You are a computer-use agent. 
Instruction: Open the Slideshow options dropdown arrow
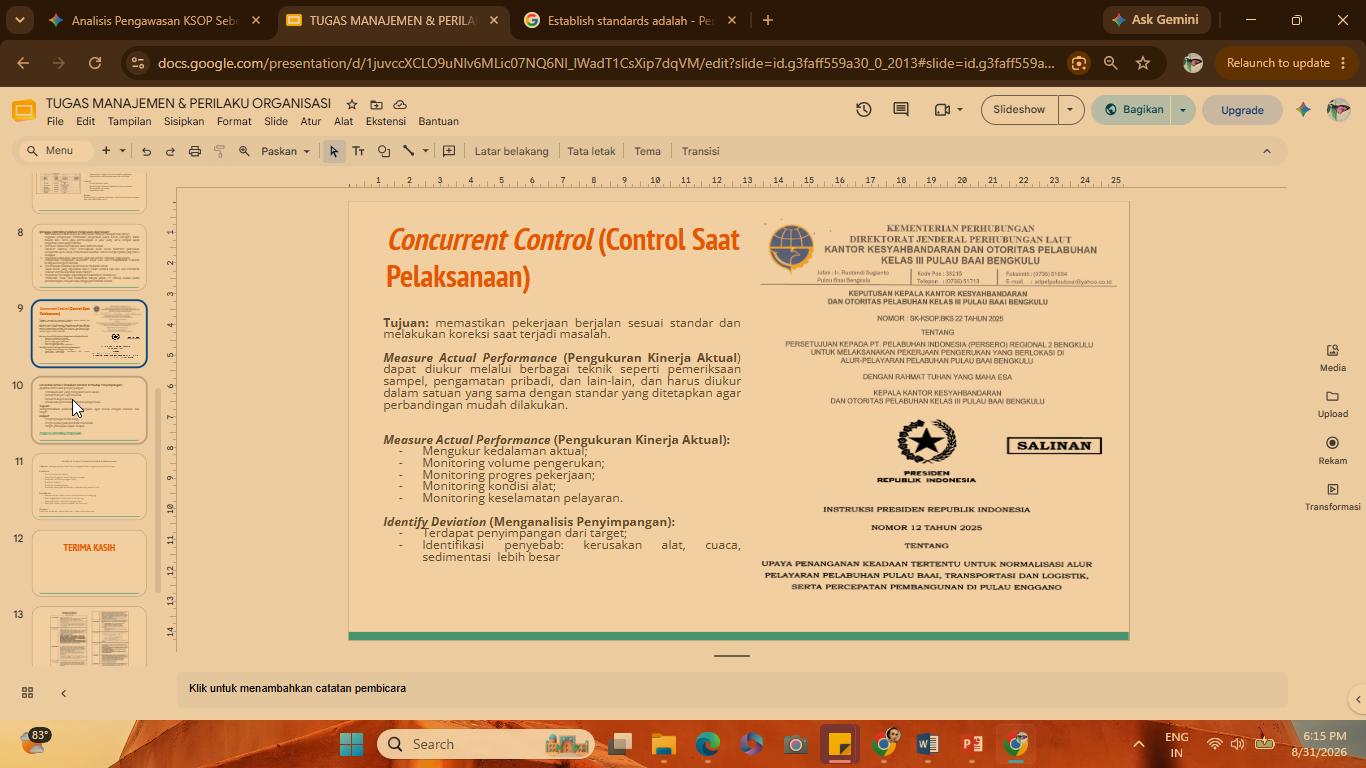click(x=1070, y=109)
